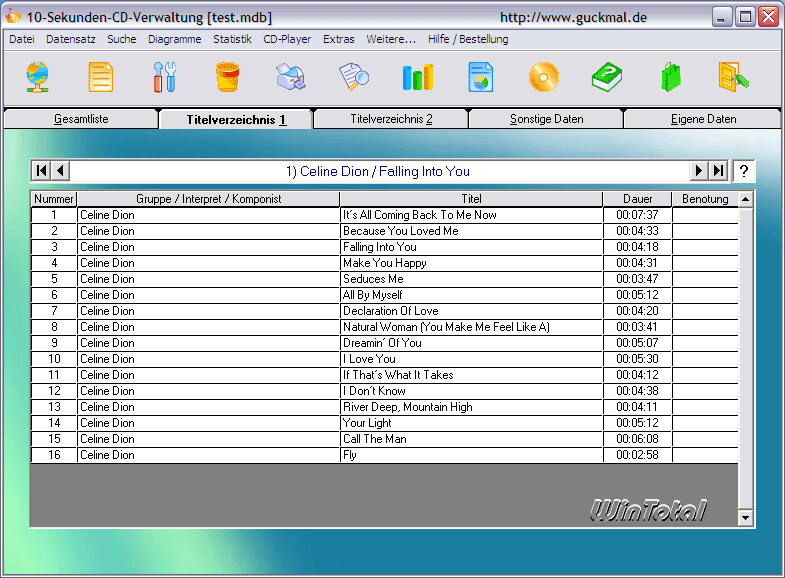Click the album title 'Celine Dion / Falling Into You'

point(378,171)
